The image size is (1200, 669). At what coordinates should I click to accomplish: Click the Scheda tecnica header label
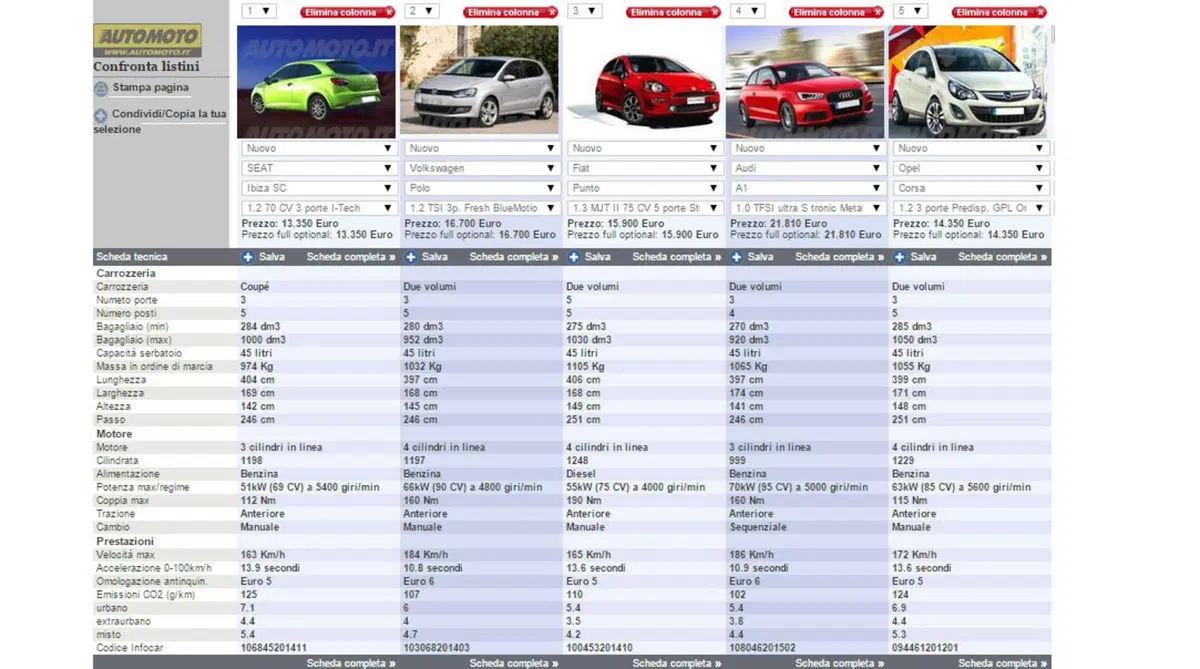pyautogui.click(x=132, y=257)
